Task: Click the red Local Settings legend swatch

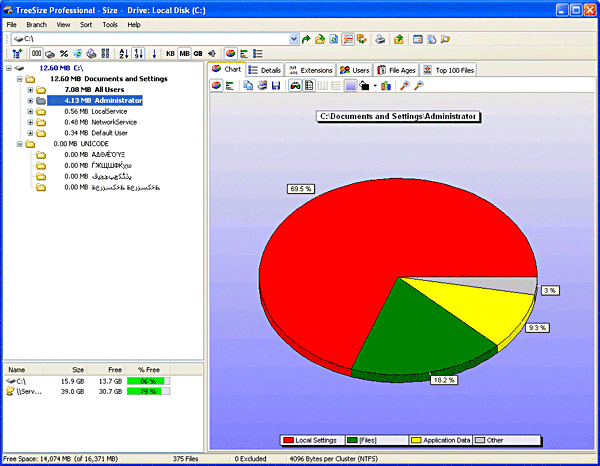Action: [288, 440]
